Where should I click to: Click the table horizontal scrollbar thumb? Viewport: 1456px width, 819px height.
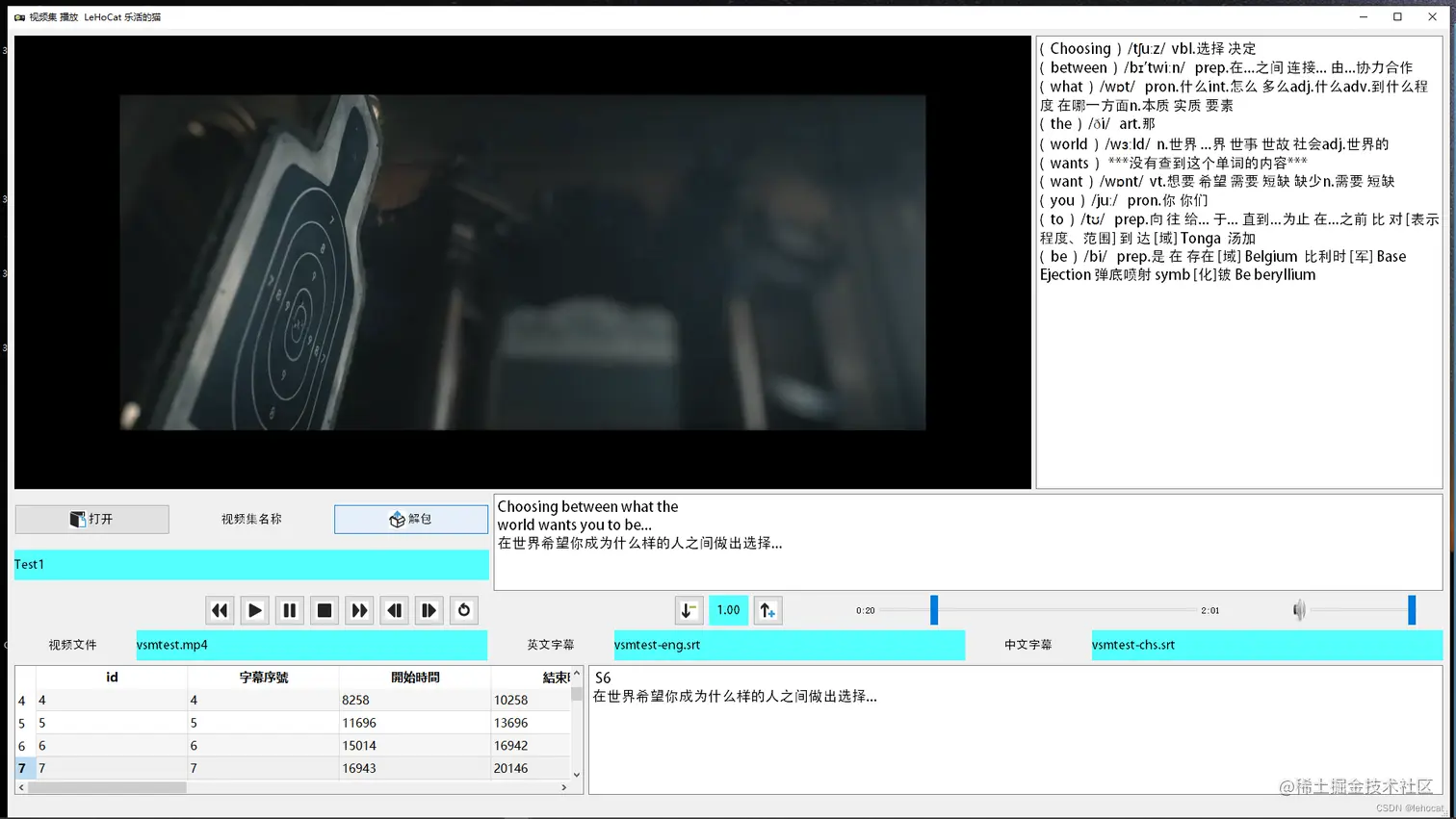[x=107, y=787]
